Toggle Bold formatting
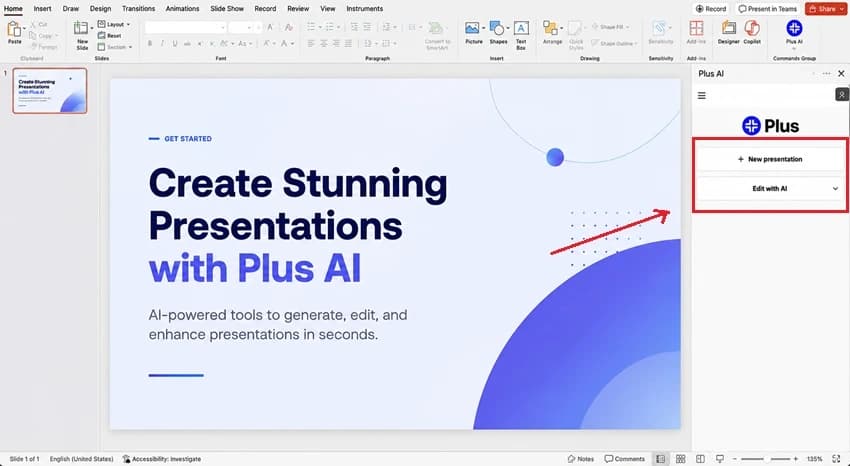This screenshot has height=466, width=850. pyautogui.click(x=150, y=43)
